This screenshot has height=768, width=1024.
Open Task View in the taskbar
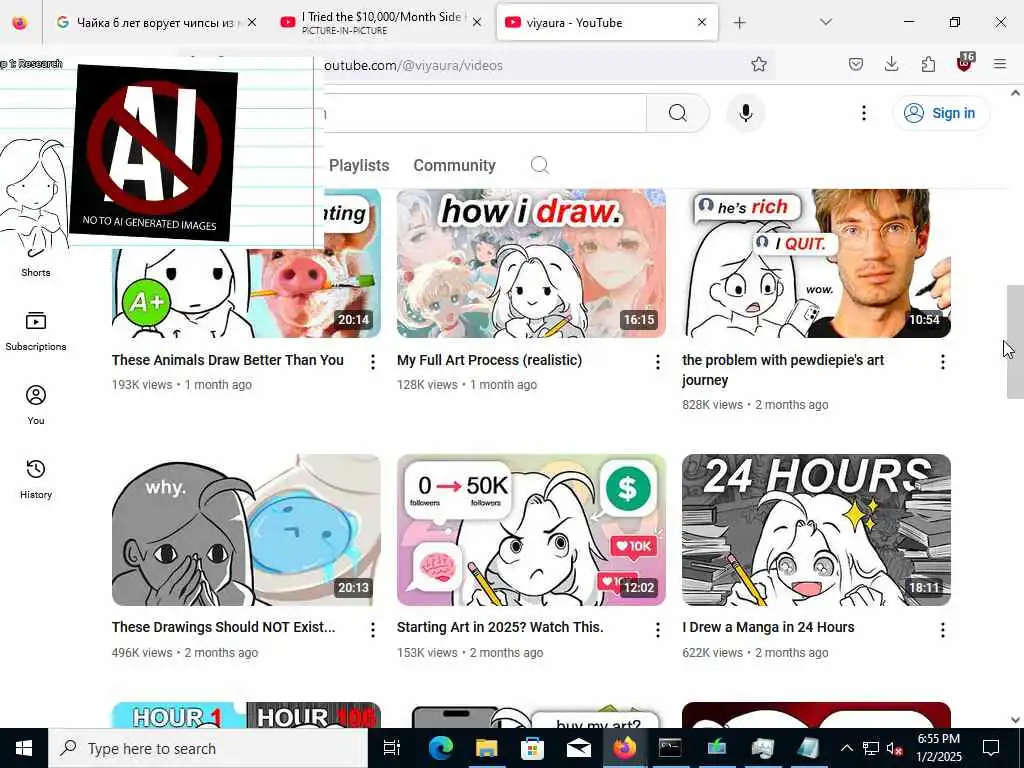coord(391,748)
